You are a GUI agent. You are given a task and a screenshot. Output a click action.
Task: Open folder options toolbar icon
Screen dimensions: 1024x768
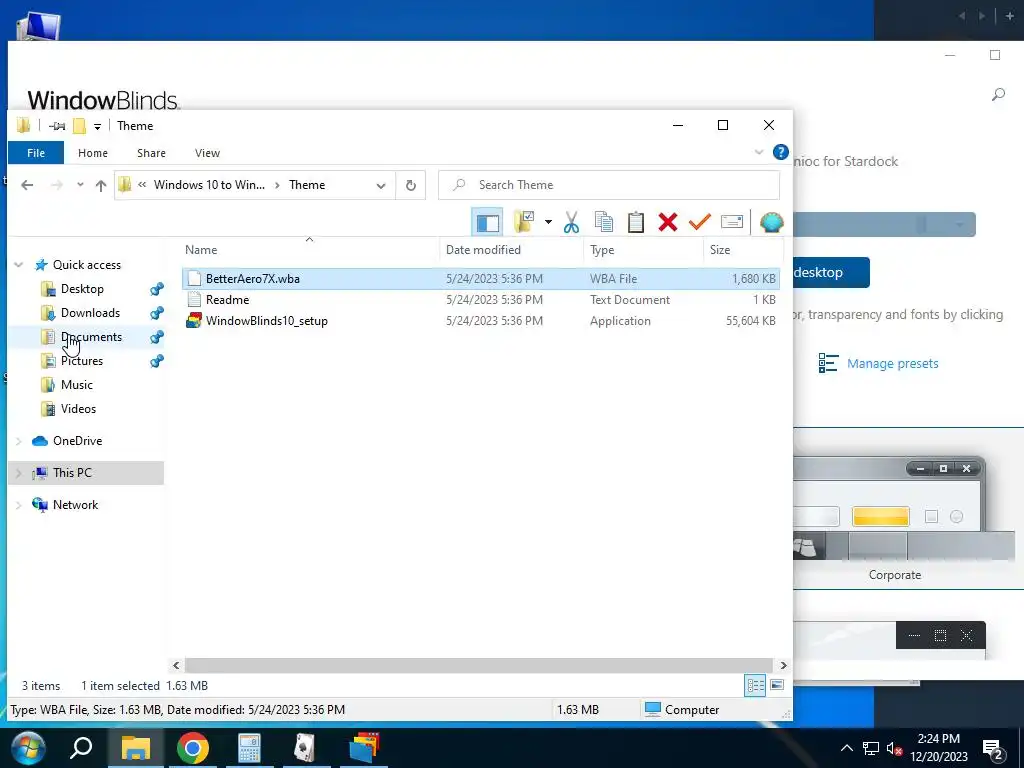click(x=524, y=223)
